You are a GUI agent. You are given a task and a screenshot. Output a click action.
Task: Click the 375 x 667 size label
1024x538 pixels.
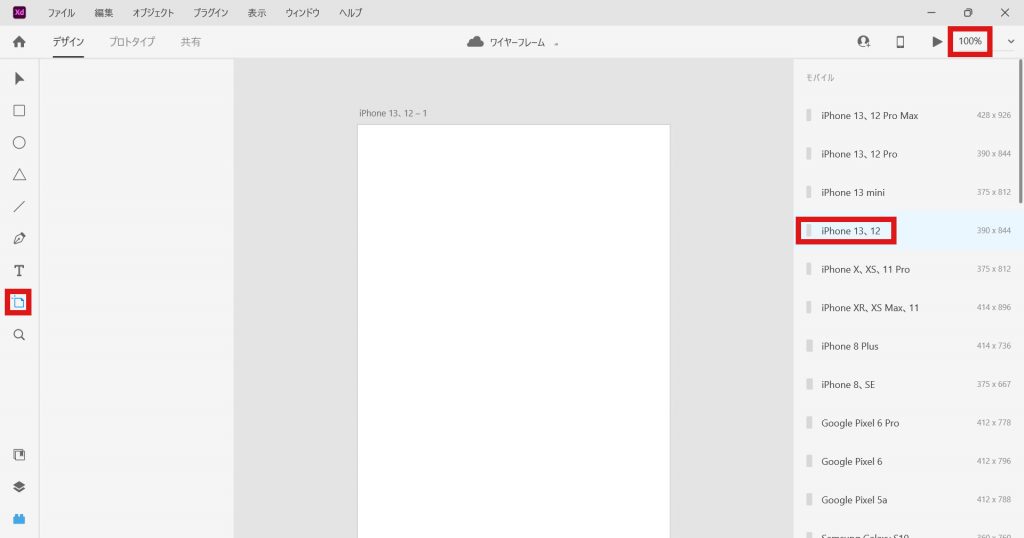(x=993, y=384)
